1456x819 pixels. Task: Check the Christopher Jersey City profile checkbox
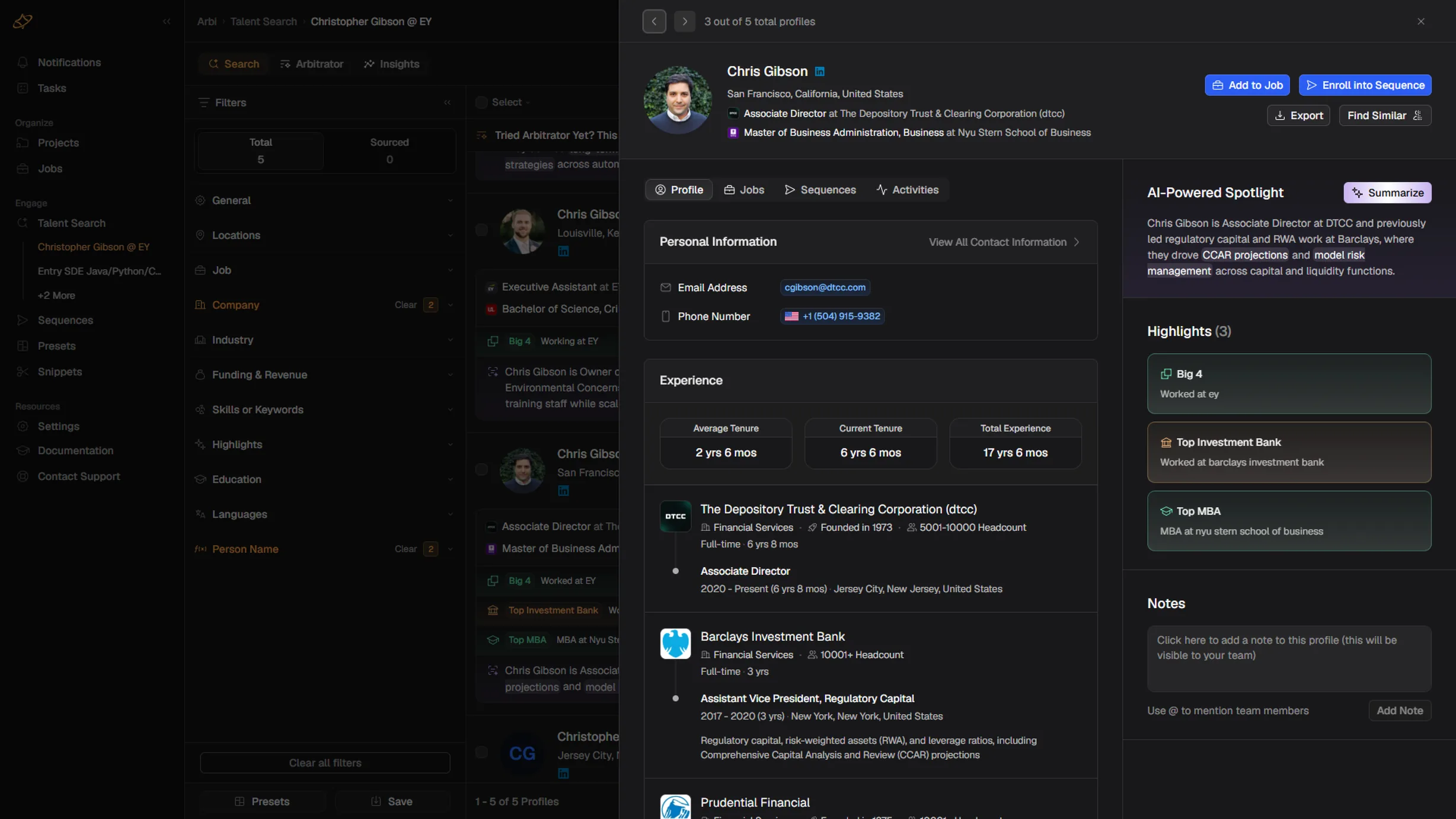[481, 753]
